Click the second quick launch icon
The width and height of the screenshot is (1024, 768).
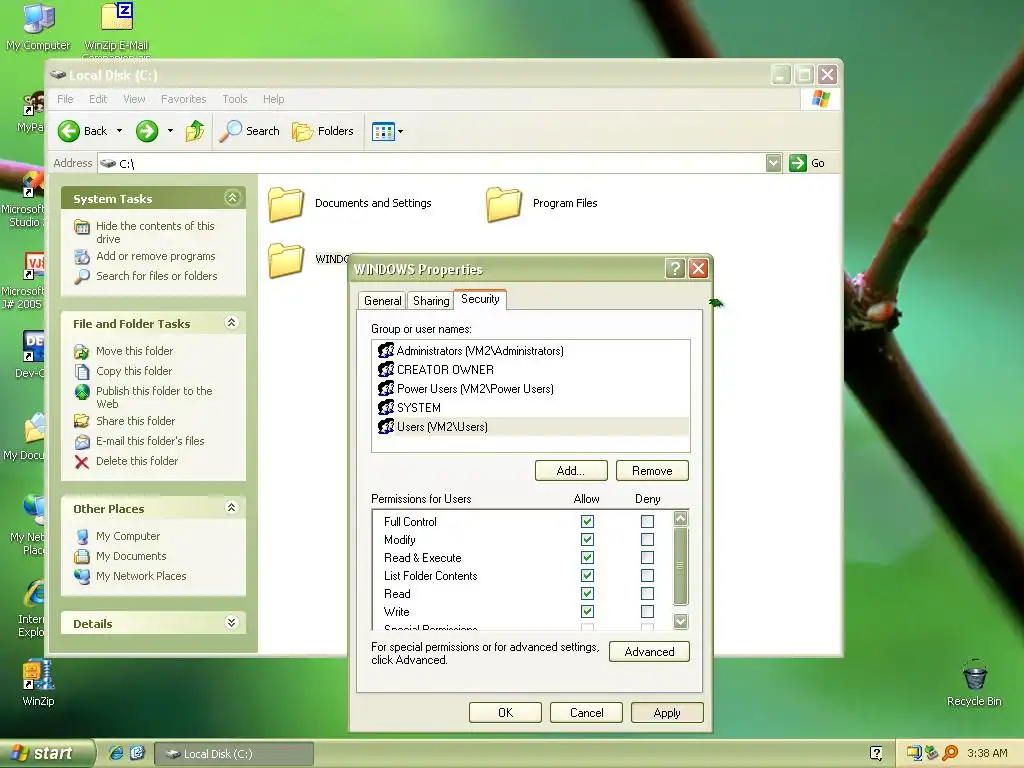[137, 753]
